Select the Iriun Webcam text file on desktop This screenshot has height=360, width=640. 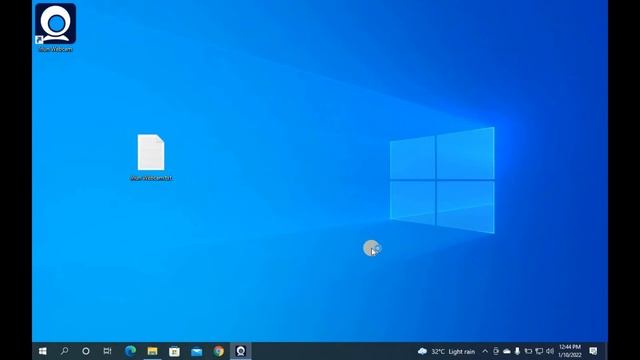tap(151, 157)
